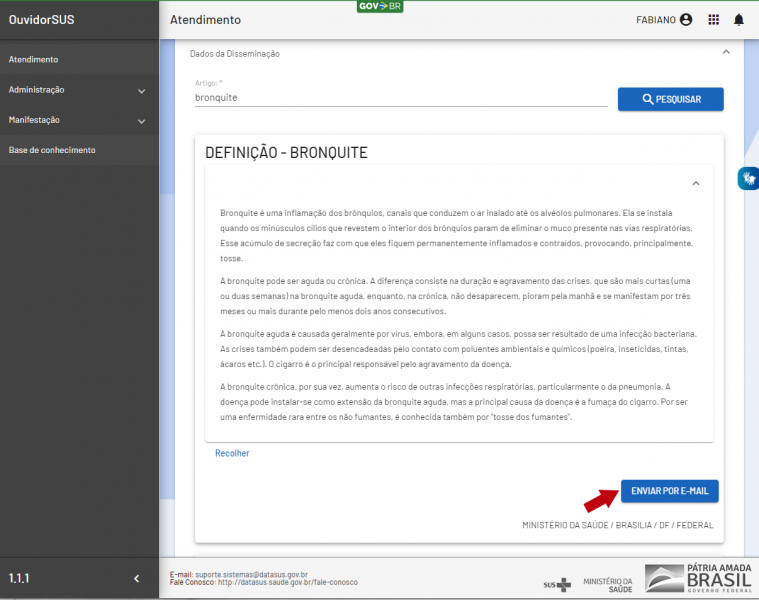Collapse the Dados da Disseminação section
Viewport: 759px width, 600px height.
point(726,53)
